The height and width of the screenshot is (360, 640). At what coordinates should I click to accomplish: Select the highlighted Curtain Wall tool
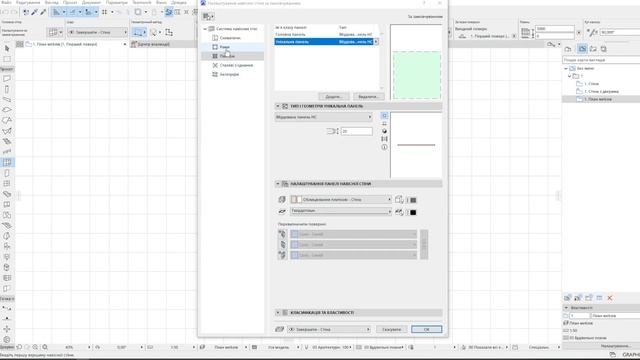coord(7,162)
